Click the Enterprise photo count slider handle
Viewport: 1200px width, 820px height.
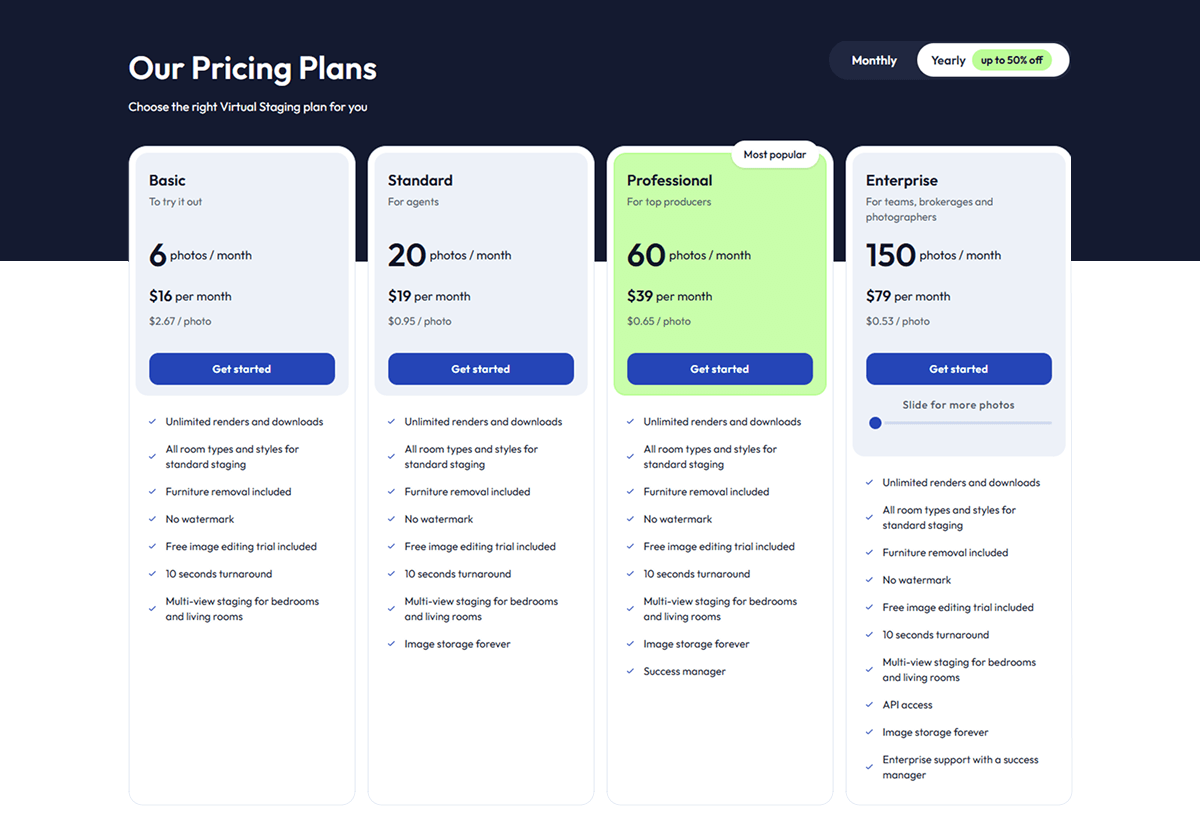876,423
